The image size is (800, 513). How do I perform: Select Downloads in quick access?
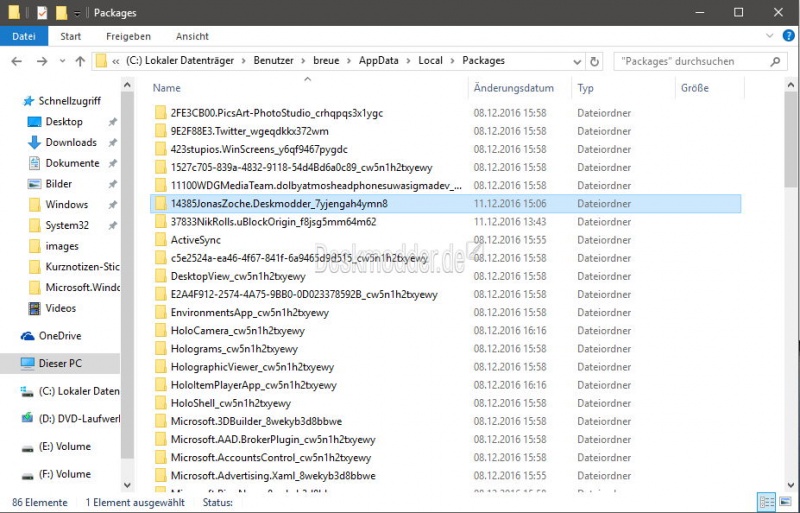[x=70, y=142]
